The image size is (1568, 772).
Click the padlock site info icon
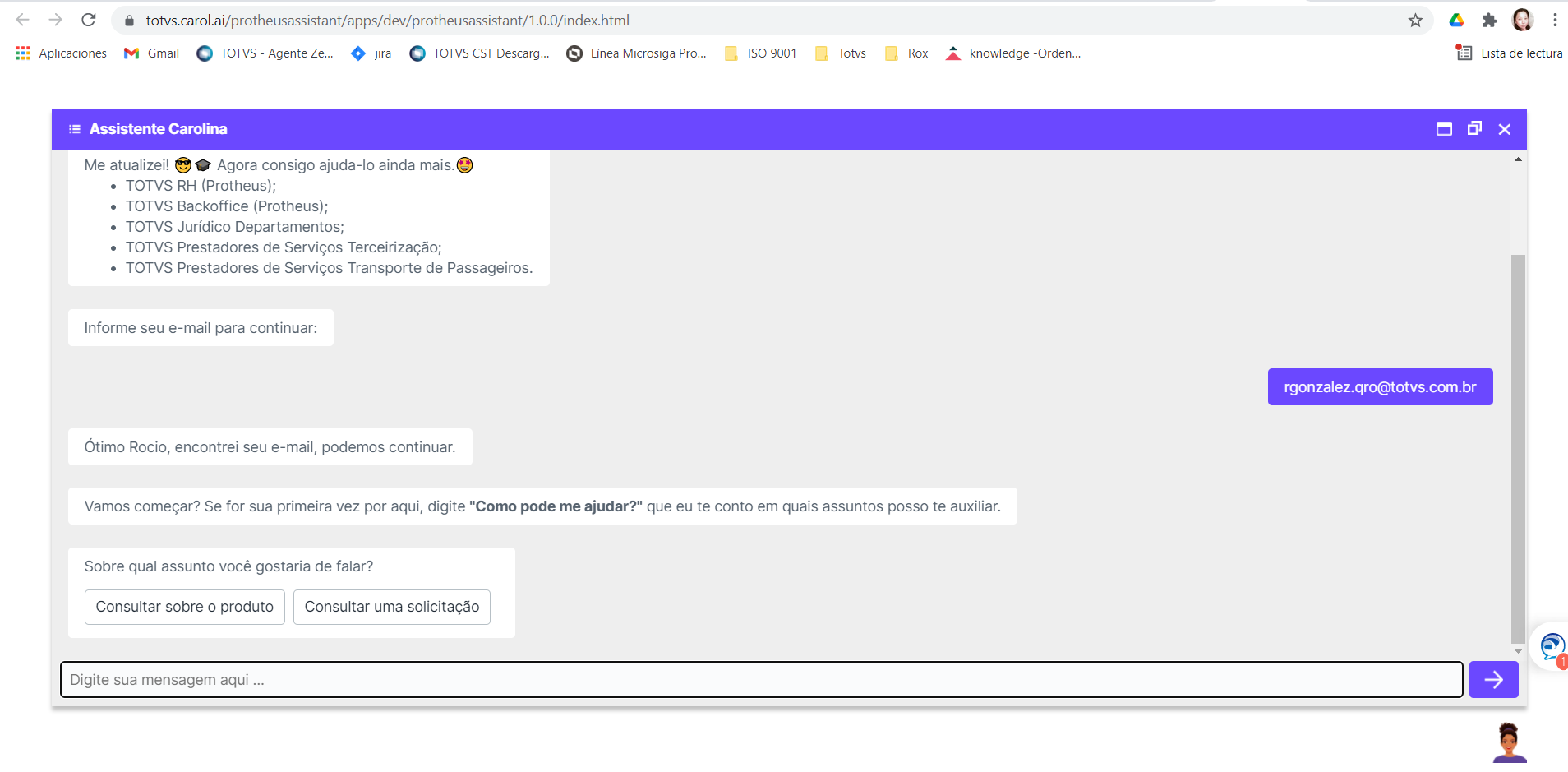129,21
